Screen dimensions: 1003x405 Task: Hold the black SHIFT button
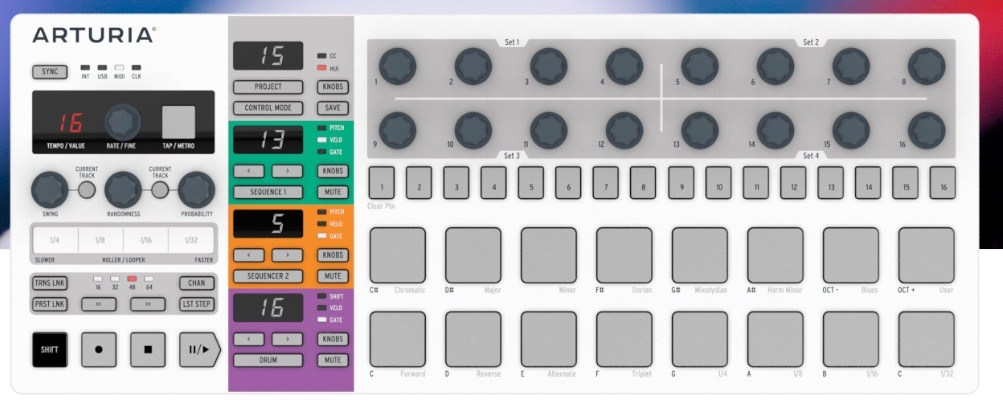point(49,350)
